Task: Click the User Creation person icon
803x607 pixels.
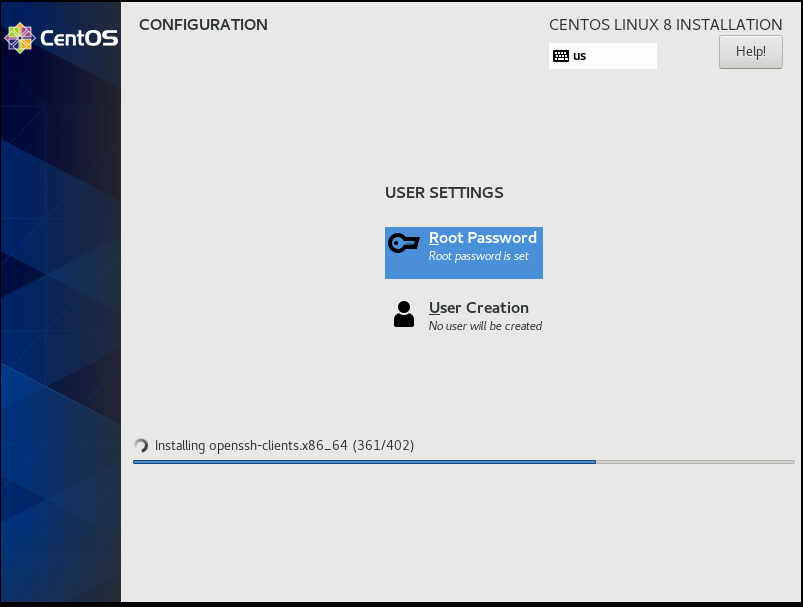Action: [404, 314]
